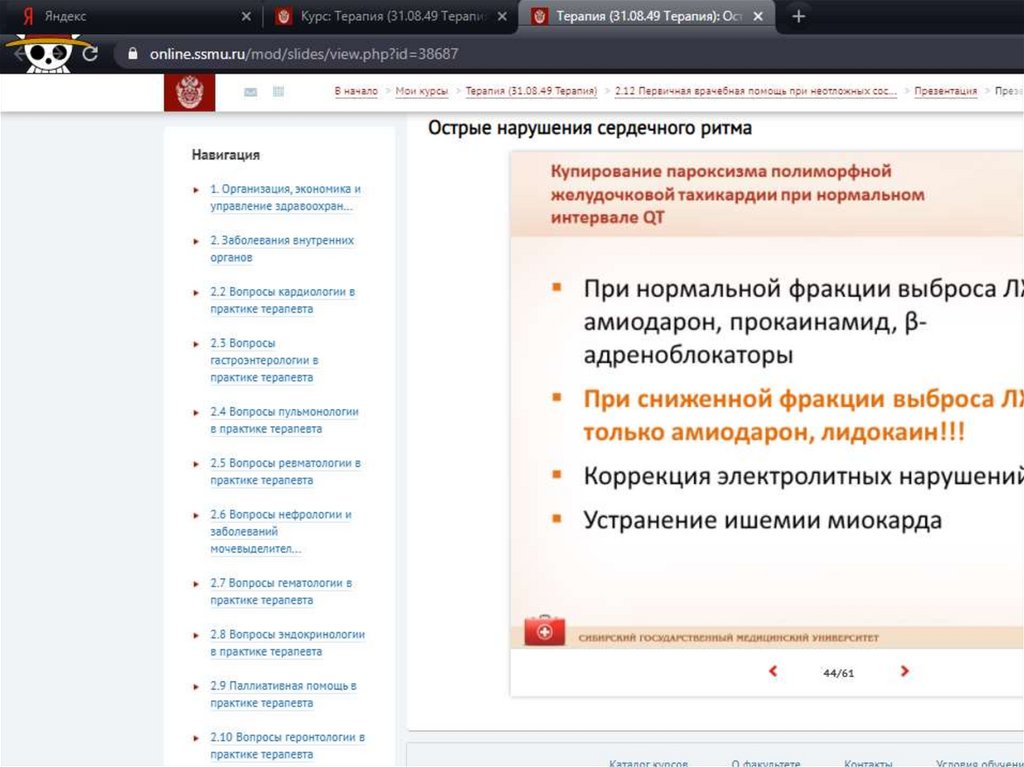
Task: Open Терапия (31.08.49 Терапия) breadcrumb
Action: [531, 91]
